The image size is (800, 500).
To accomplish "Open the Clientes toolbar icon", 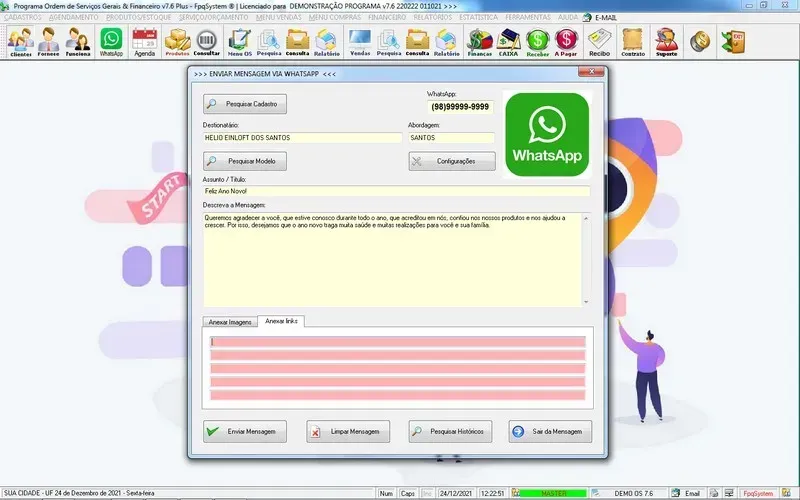I will coord(20,41).
